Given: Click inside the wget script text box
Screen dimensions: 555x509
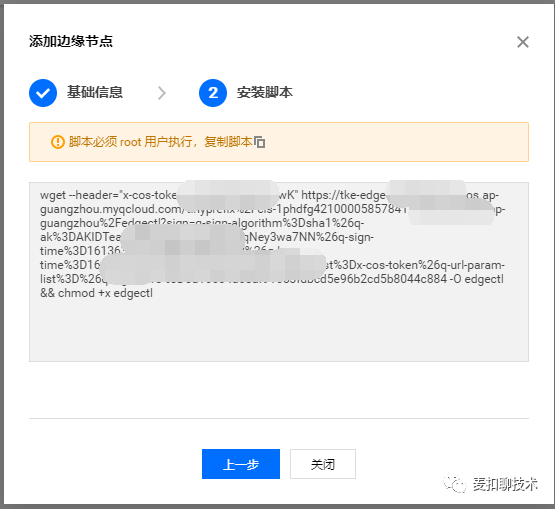Looking at the screenshot, I should click(x=279, y=272).
